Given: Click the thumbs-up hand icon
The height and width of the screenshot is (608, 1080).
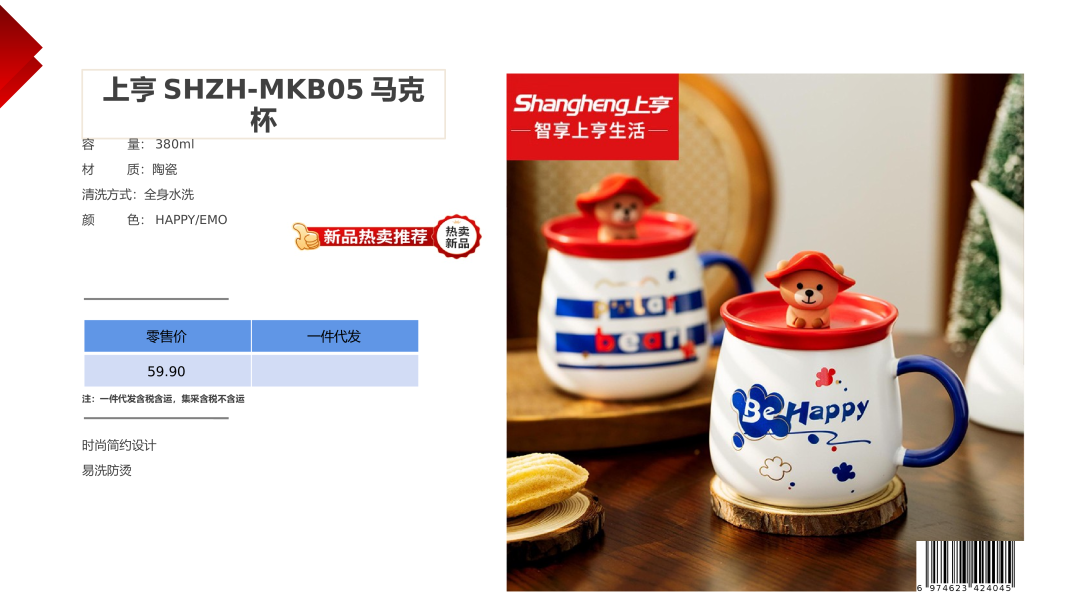Looking at the screenshot, I should click(304, 236).
